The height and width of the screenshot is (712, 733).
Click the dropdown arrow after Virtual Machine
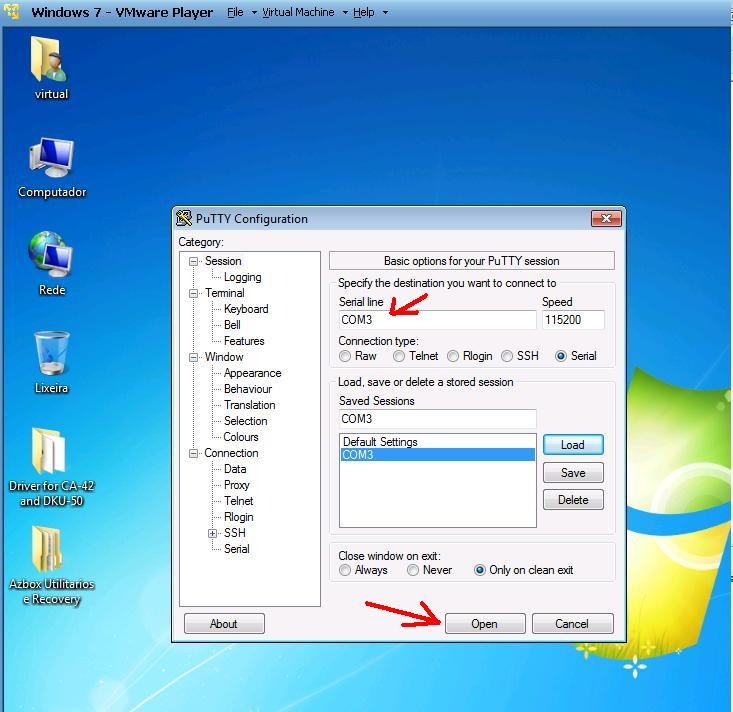345,13
